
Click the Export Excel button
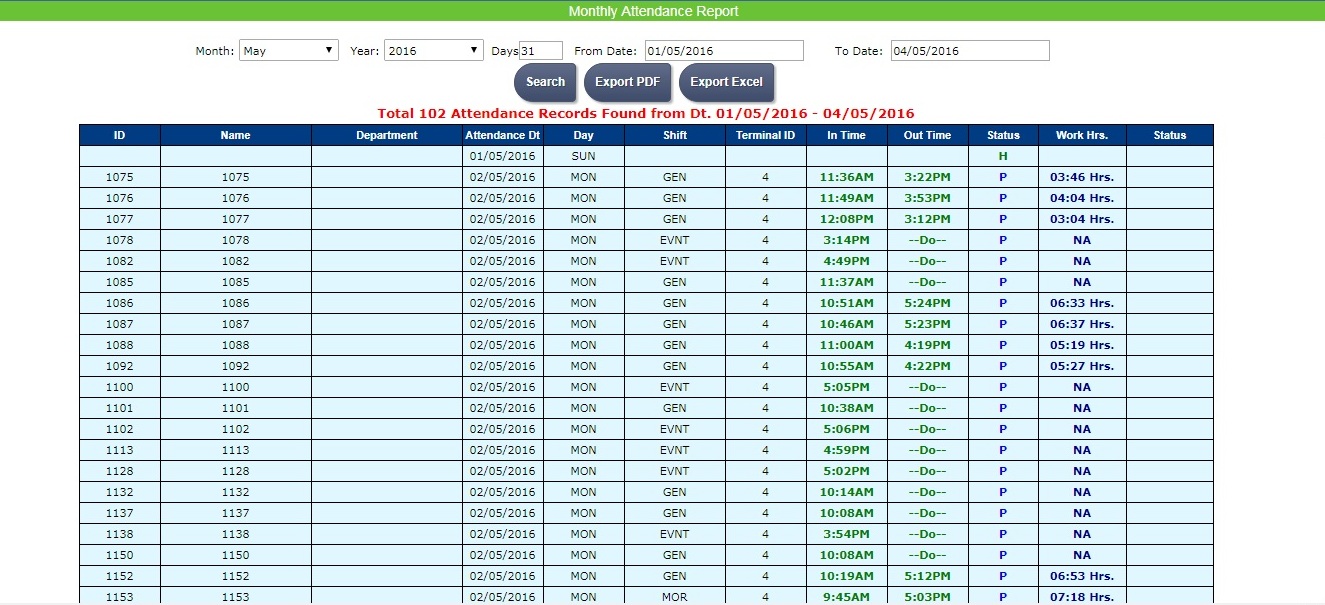pos(726,82)
